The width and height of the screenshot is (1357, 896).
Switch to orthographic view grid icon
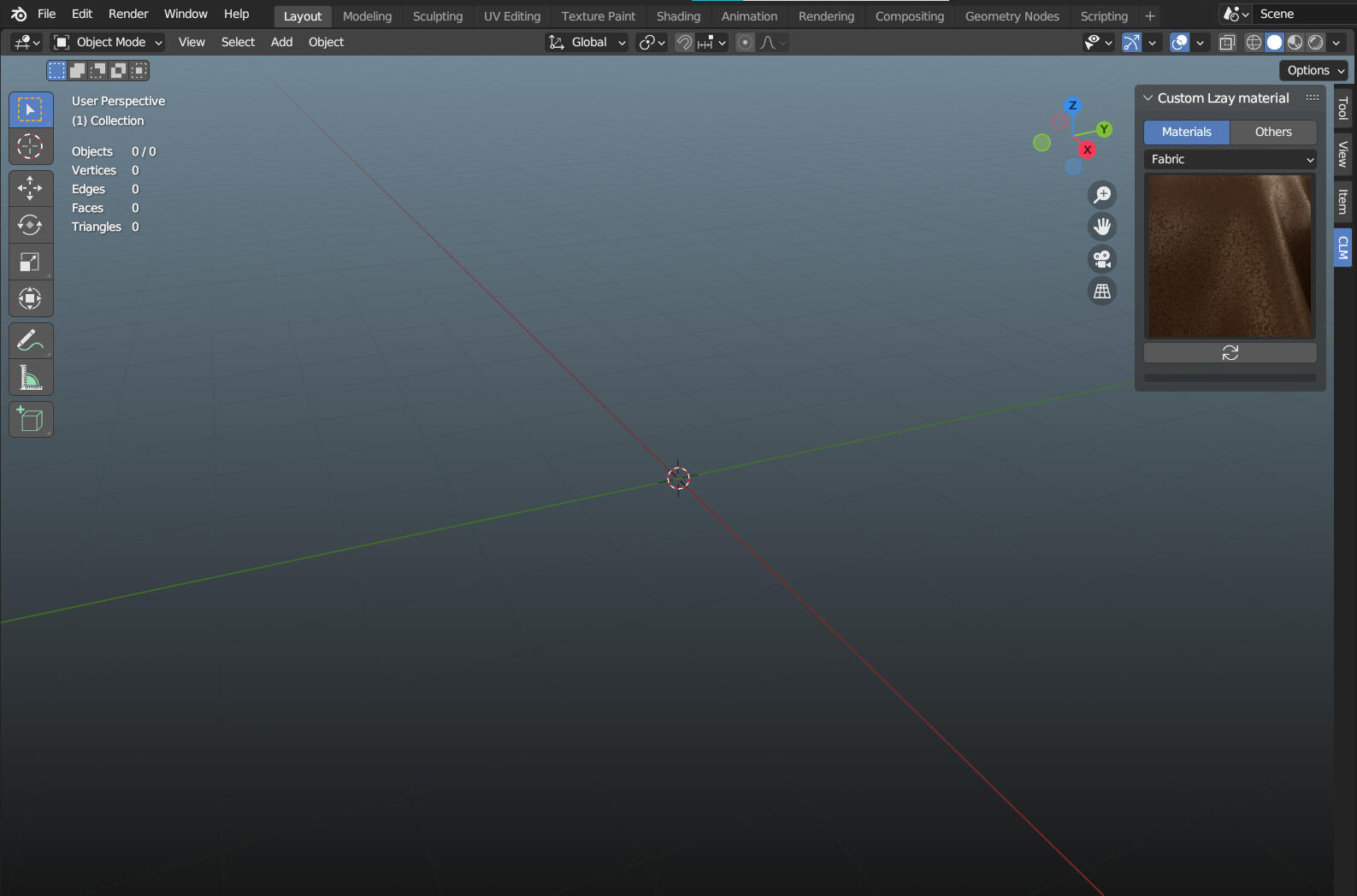(x=1102, y=292)
